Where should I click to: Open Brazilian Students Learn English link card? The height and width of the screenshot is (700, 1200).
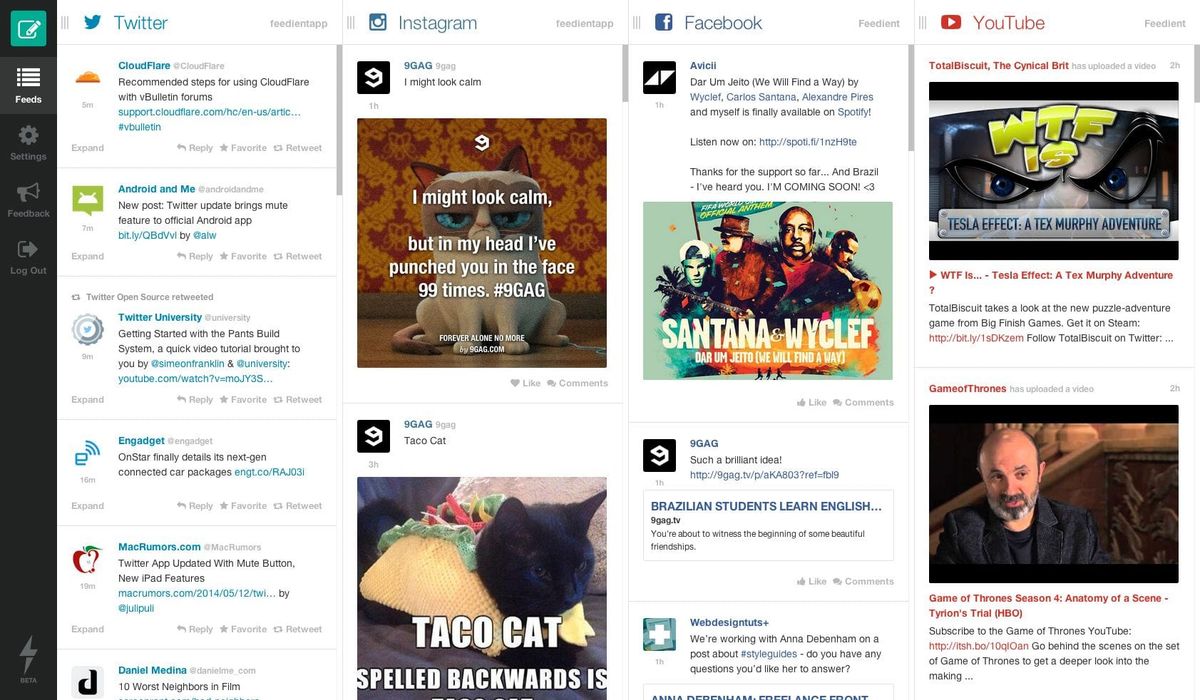(768, 525)
